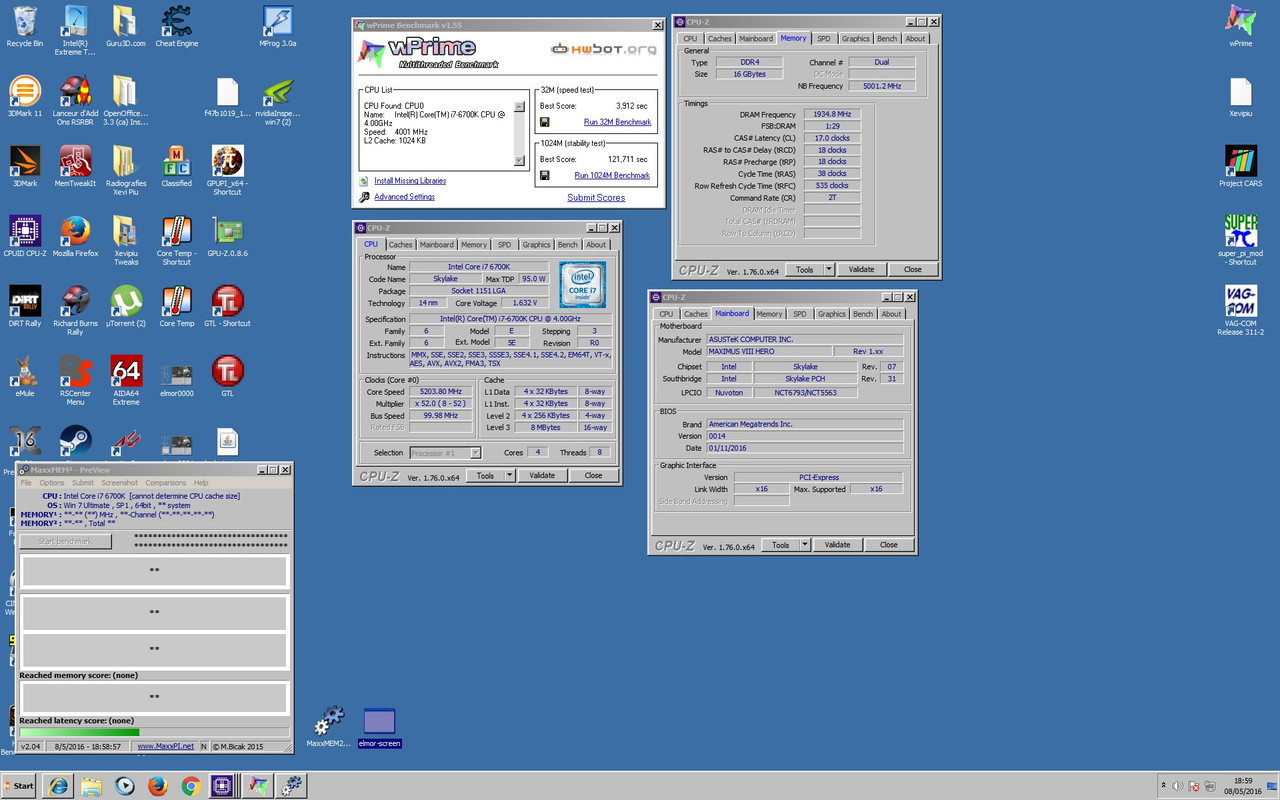Click the Start button
The height and width of the screenshot is (800, 1280).
[x=18, y=786]
